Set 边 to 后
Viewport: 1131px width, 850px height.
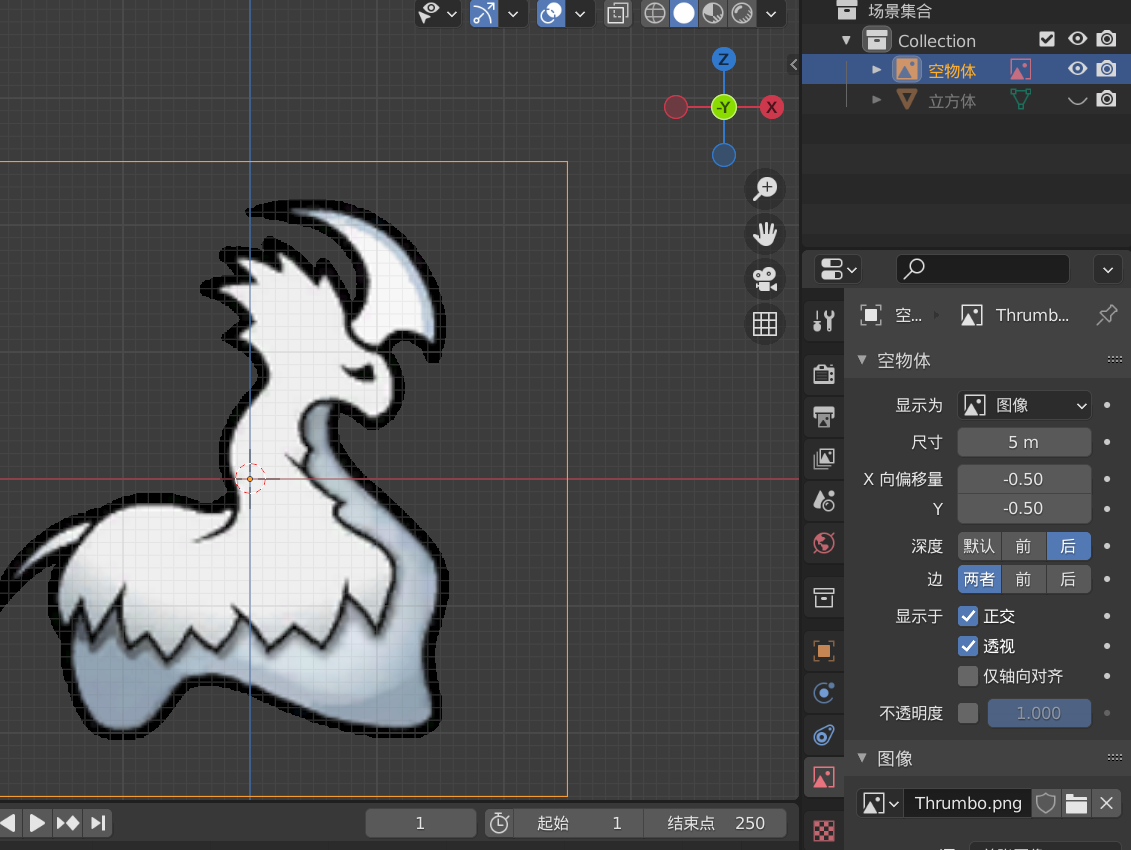point(1068,579)
